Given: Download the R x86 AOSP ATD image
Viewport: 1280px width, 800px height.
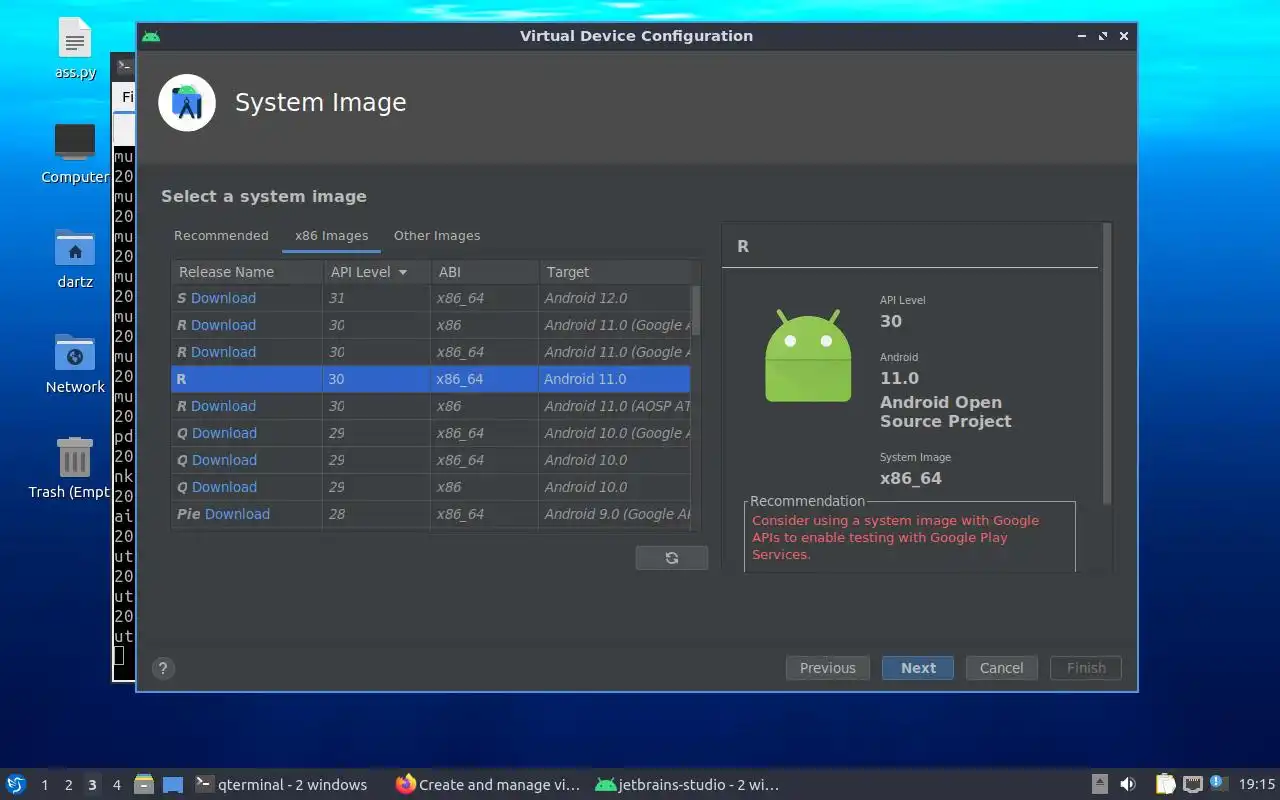Looking at the screenshot, I should point(223,406).
